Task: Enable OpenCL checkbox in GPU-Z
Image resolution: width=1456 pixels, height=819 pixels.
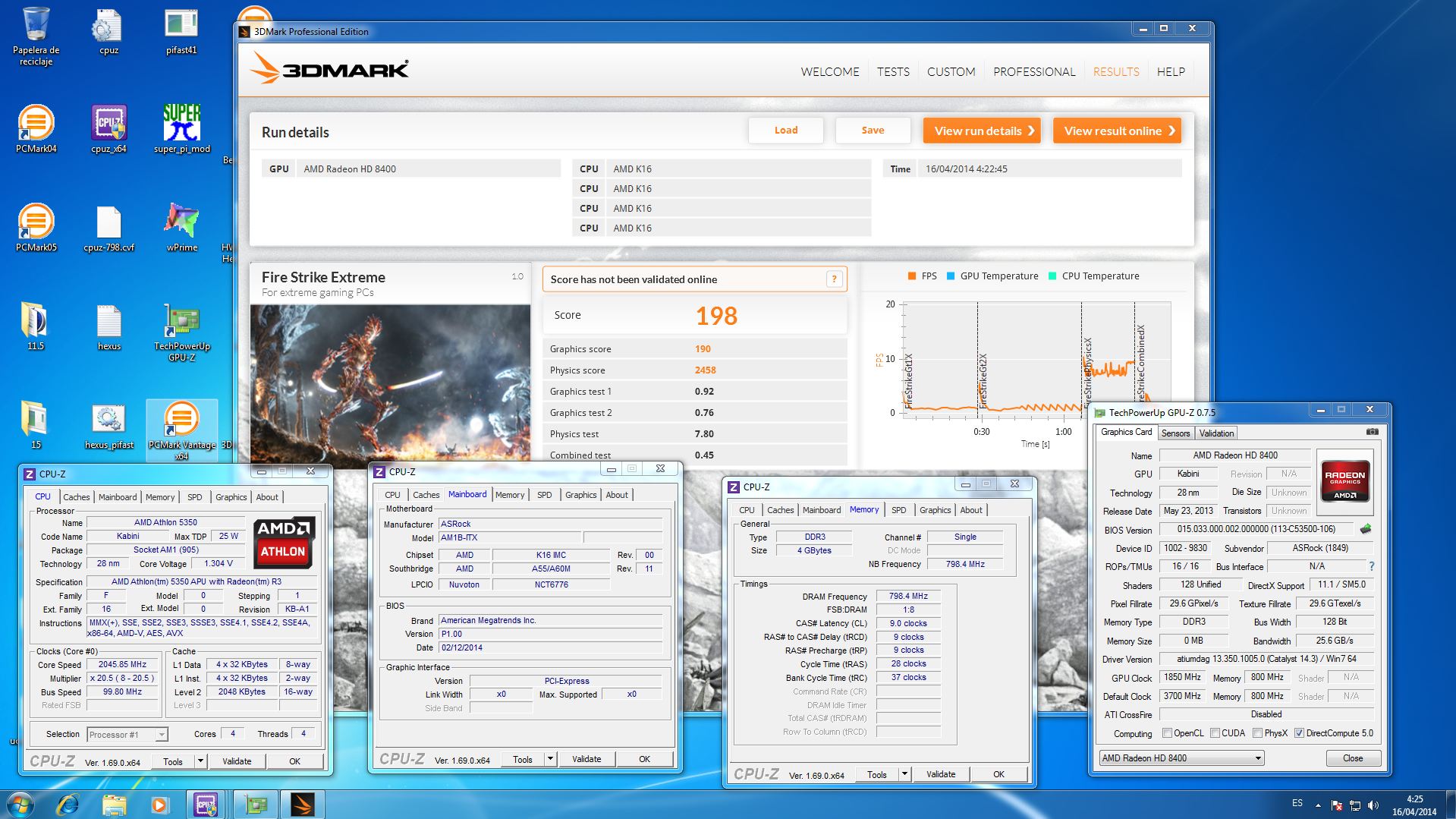Action: tap(1168, 733)
